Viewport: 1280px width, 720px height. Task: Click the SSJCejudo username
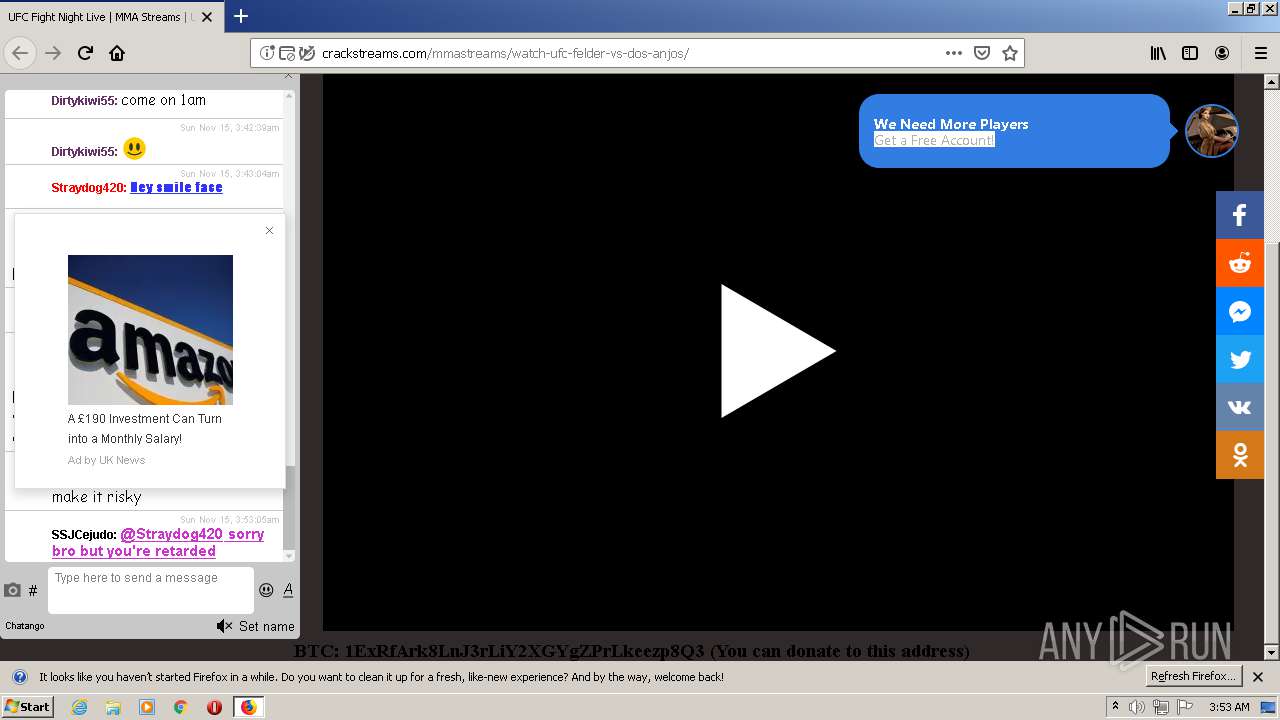84,535
